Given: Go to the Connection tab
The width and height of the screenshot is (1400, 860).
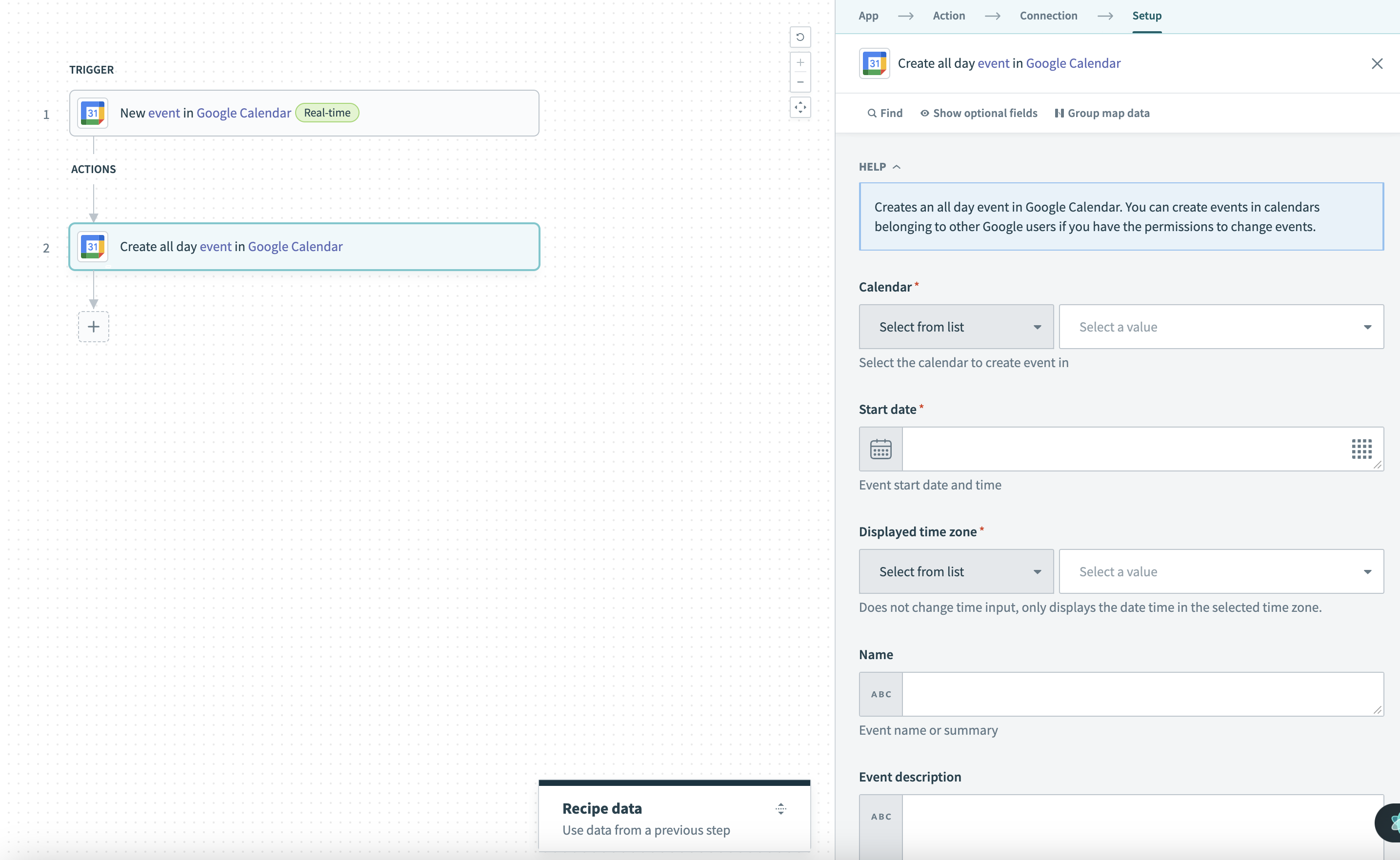Looking at the screenshot, I should pos(1048,16).
